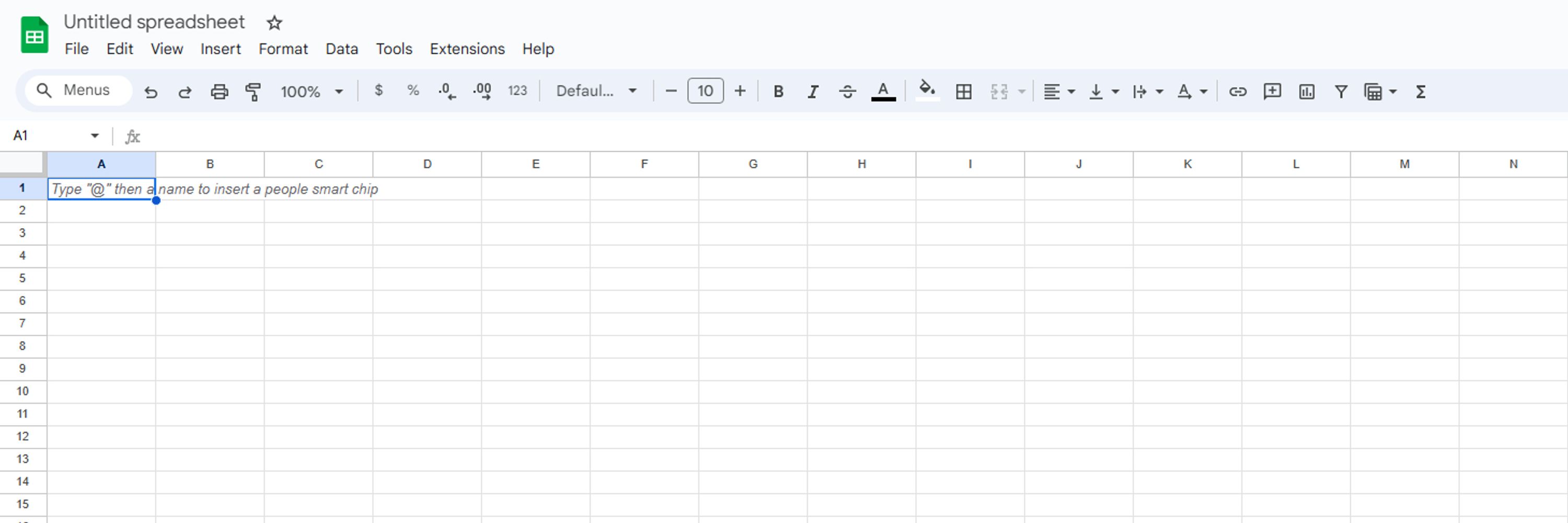Screen dimensions: 1568x523
Task: Decrease decimal places icon
Action: click(x=447, y=90)
